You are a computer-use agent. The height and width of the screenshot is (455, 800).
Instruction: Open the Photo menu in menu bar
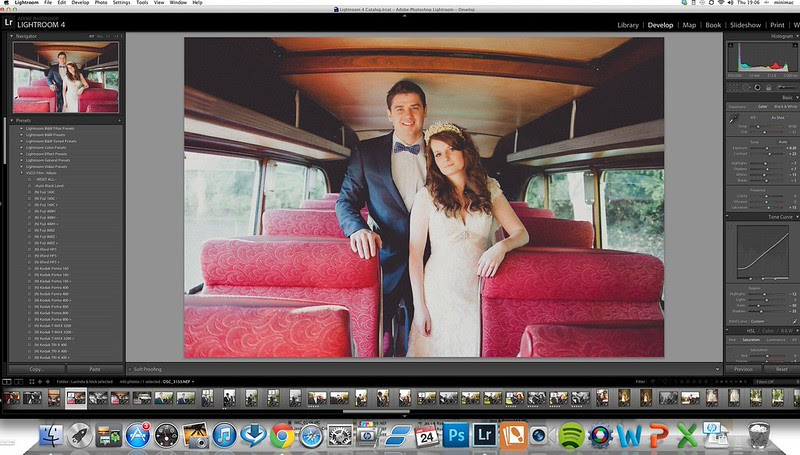(x=101, y=3)
